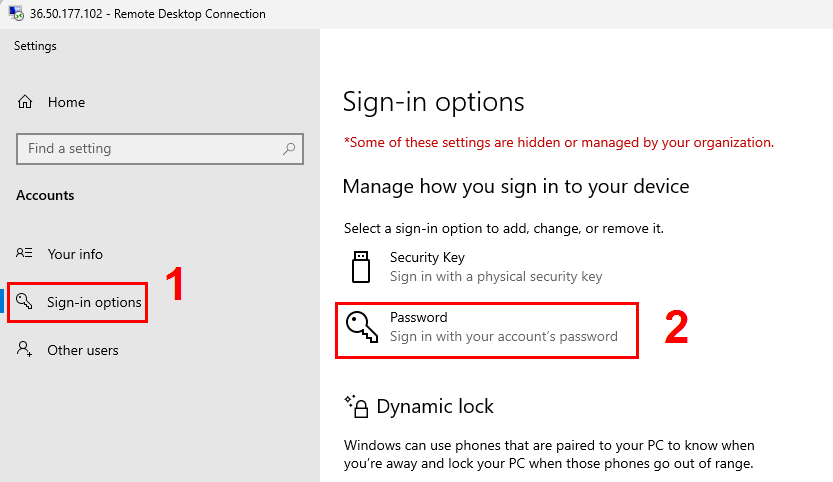833x482 pixels.
Task: Focus the Find a setting search box
Action: click(x=160, y=149)
